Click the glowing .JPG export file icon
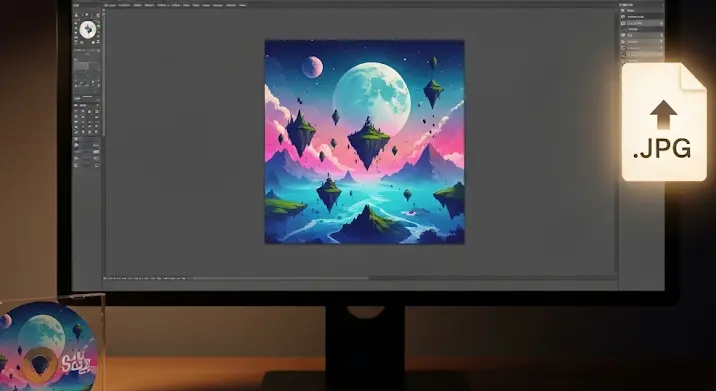This screenshot has height=391, width=716. [664, 122]
